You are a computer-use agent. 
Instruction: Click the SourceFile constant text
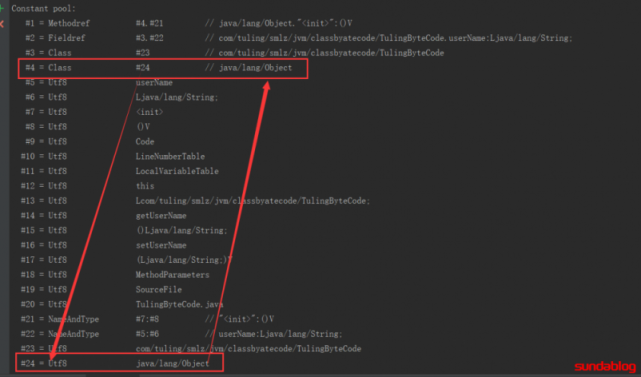[159, 289]
